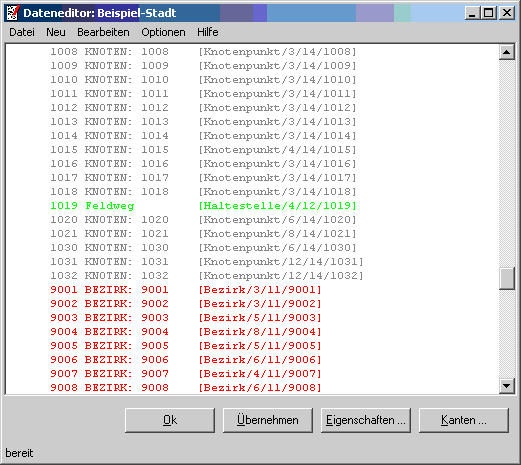This screenshot has width=521, height=465.
Task: Open the Optionen menu
Action: [163, 32]
